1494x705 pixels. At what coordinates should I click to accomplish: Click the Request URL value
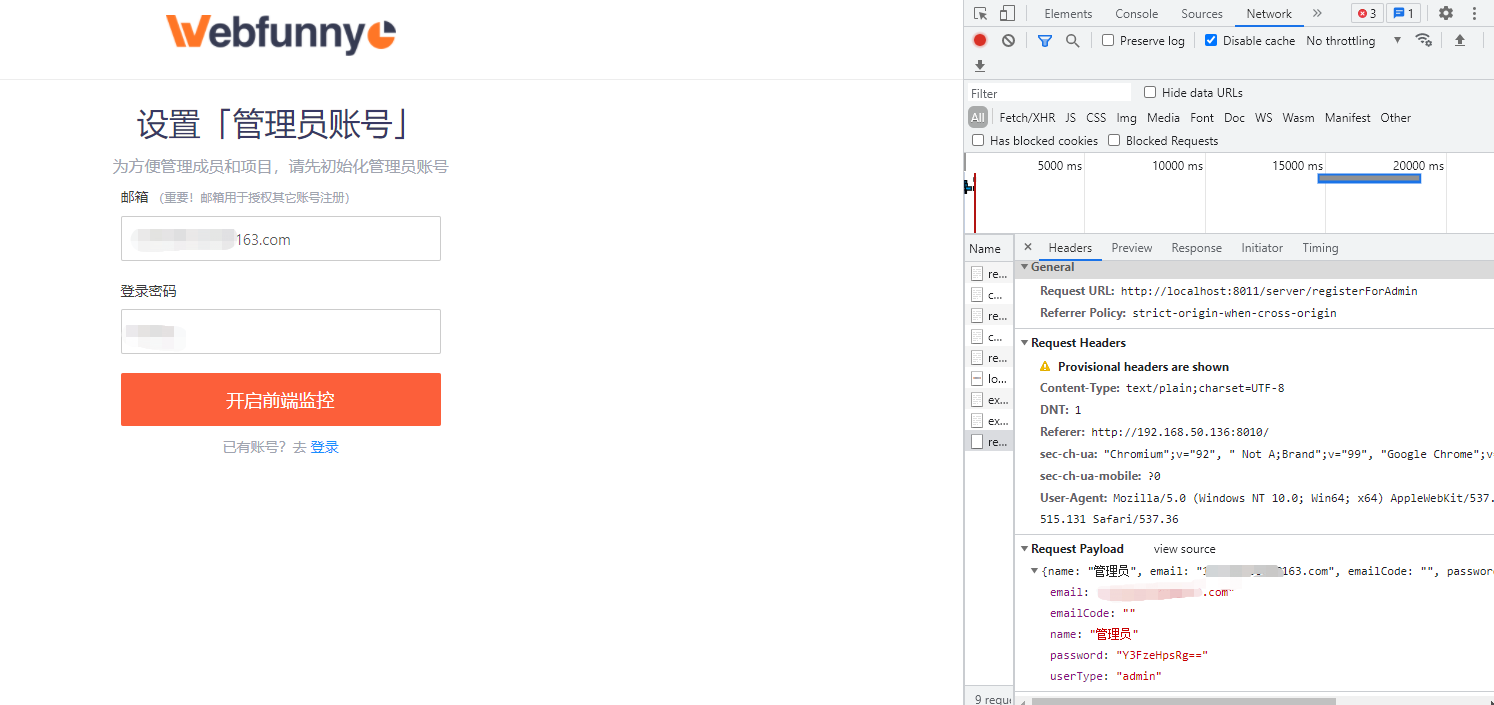click(1269, 291)
